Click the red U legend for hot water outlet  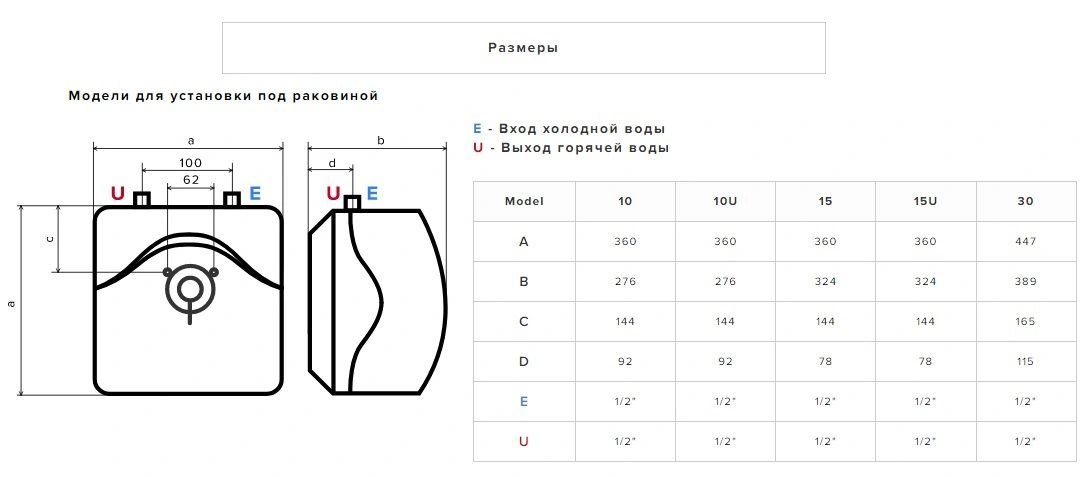(x=478, y=148)
